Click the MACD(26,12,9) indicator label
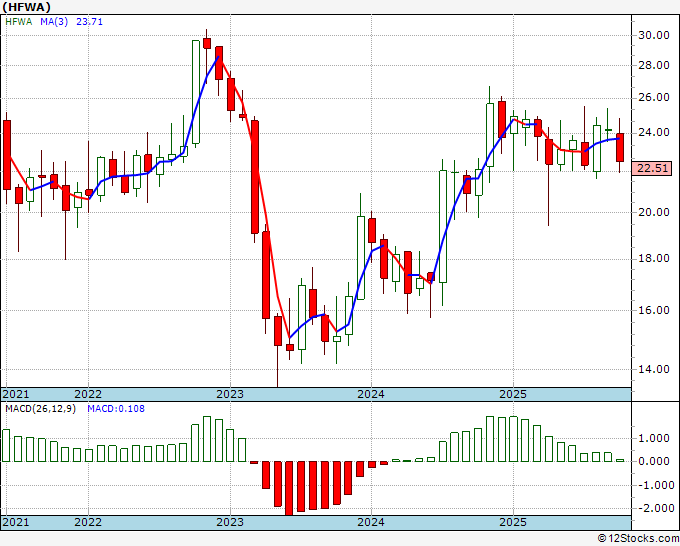 click(x=40, y=409)
